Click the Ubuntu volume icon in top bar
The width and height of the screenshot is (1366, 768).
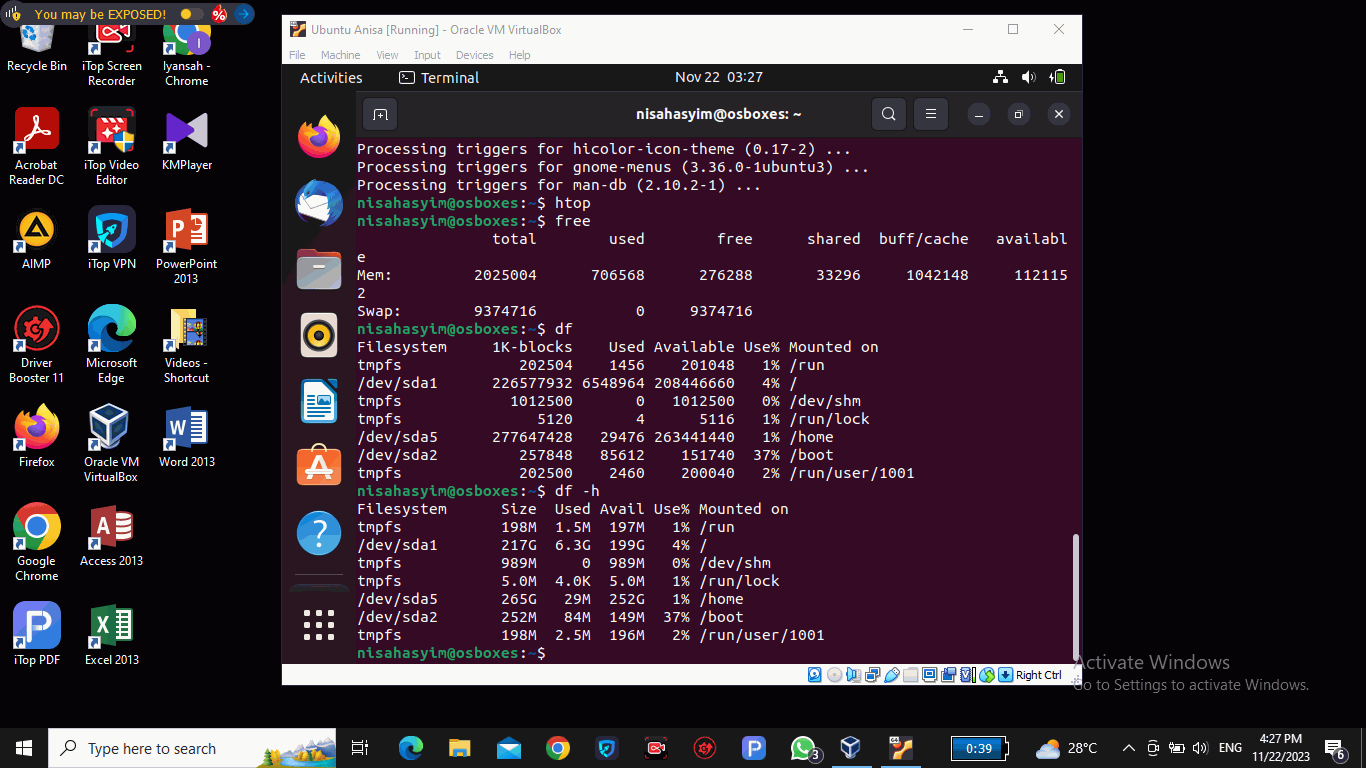tap(1028, 77)
